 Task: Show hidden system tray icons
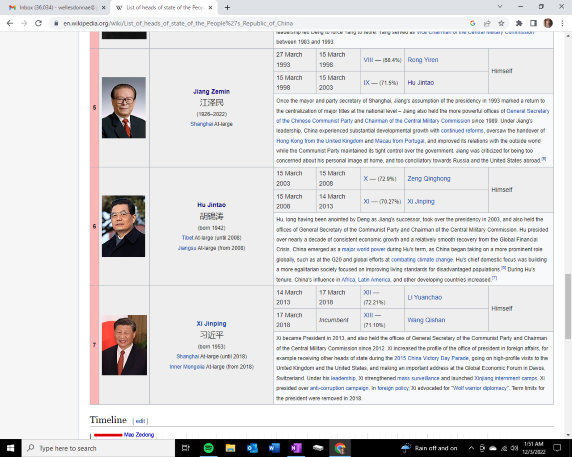click(471, 448)
